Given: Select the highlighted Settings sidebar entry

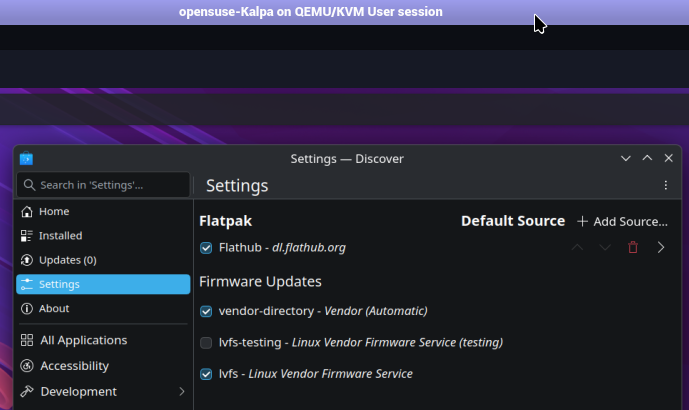Looking at the screenshot, I should coord(102,284).
